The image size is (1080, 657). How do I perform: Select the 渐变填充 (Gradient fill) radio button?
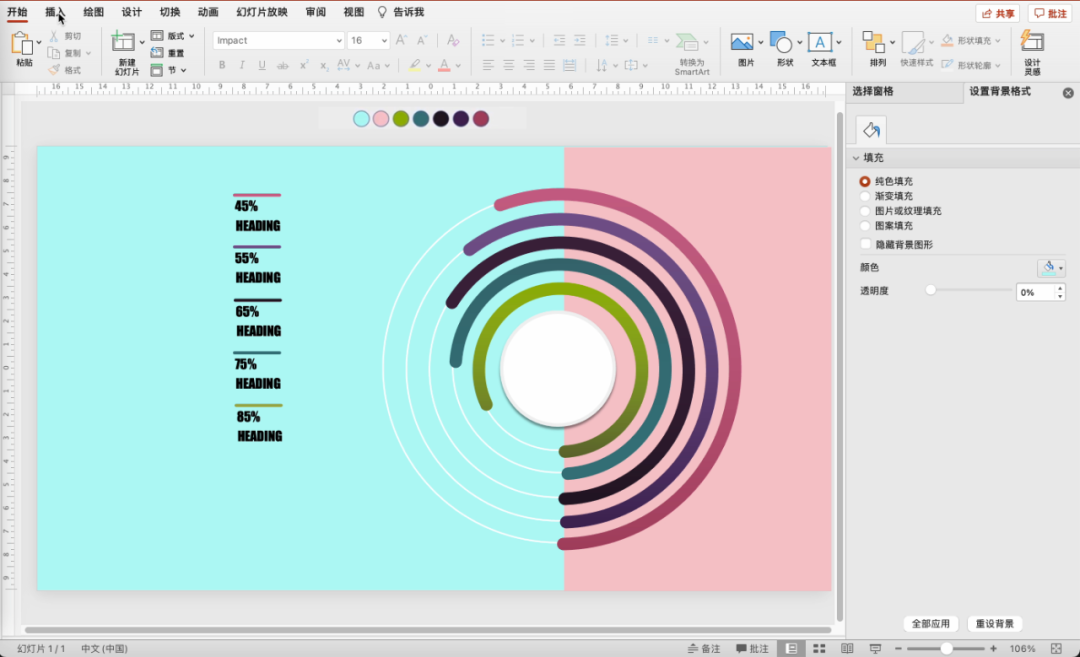pyautogui.click(x=865, y=197)
